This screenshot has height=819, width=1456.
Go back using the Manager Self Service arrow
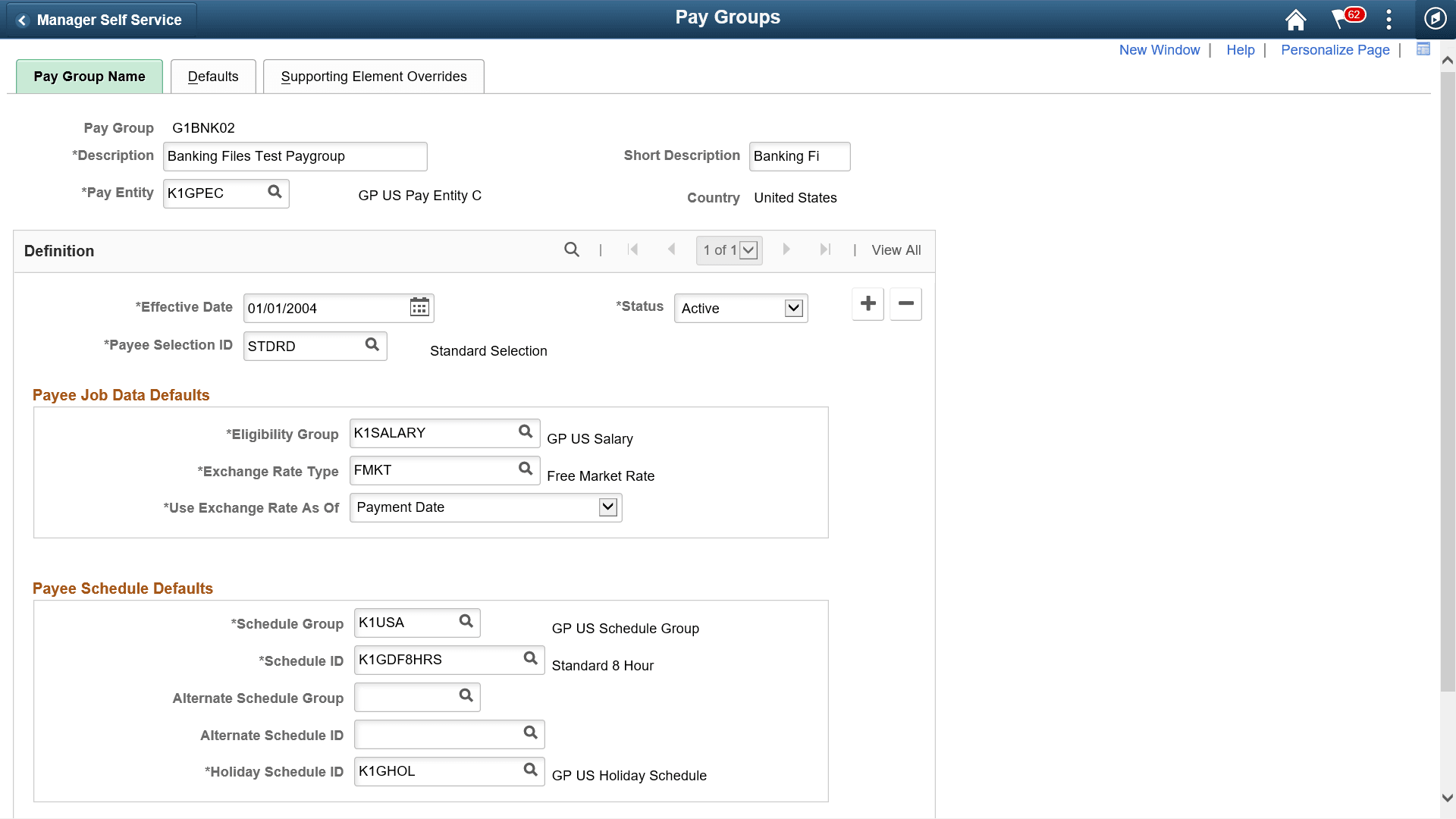[23, 20]
